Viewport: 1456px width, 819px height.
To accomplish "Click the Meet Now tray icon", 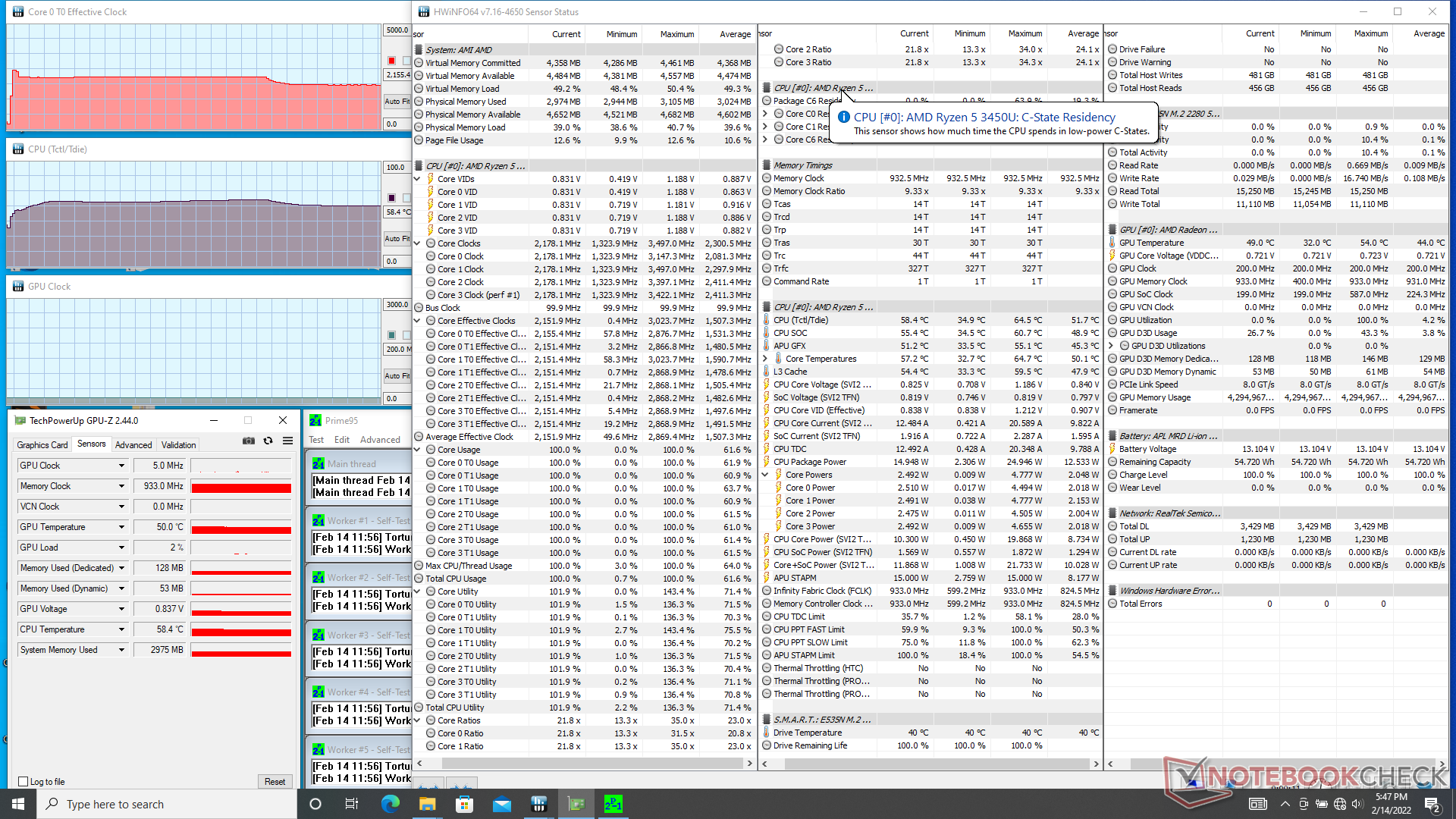I will pyautogui.click(x=1304, y=804).
